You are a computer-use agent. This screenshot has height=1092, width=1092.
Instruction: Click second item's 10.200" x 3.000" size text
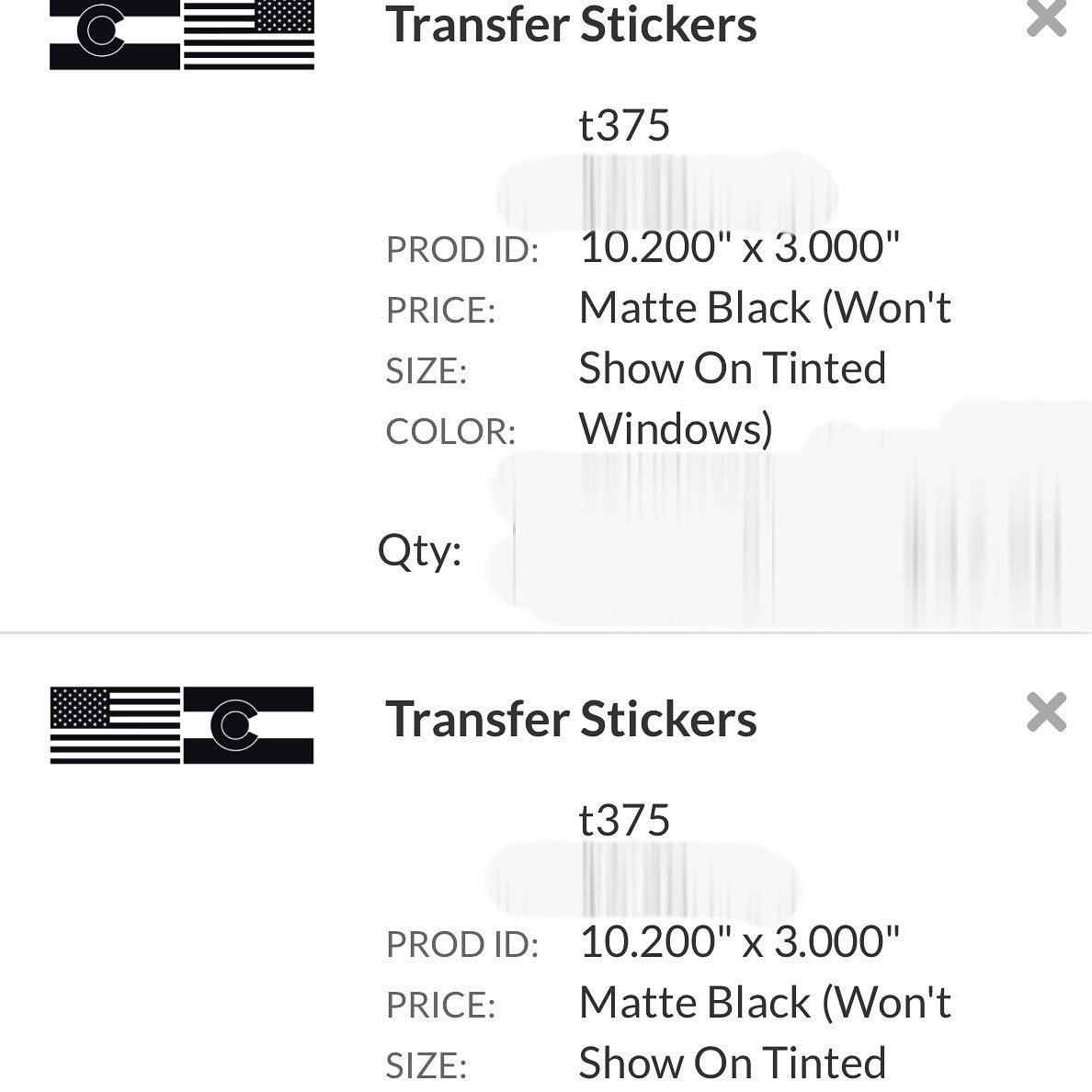click(x=740, y=941)
